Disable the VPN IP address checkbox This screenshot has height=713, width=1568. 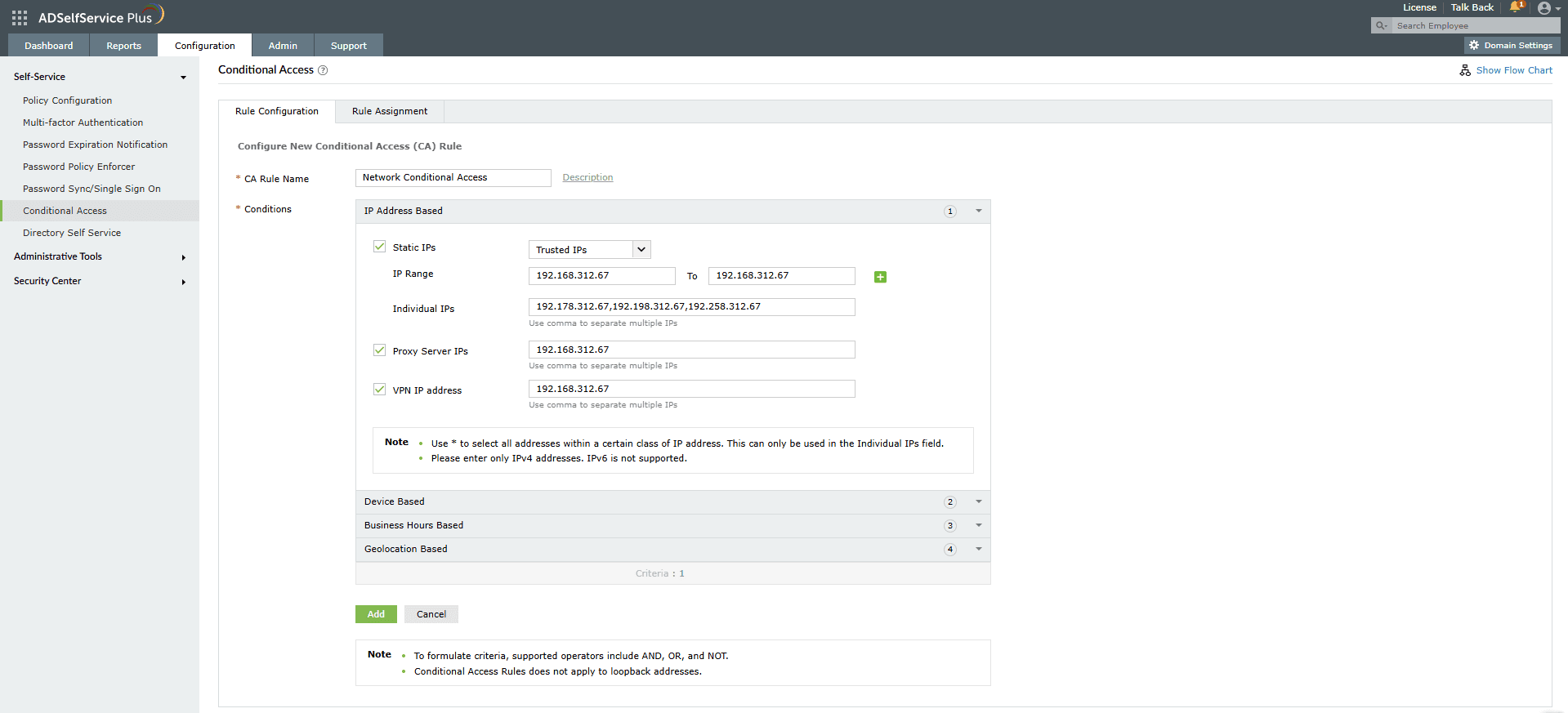[380, 390]
